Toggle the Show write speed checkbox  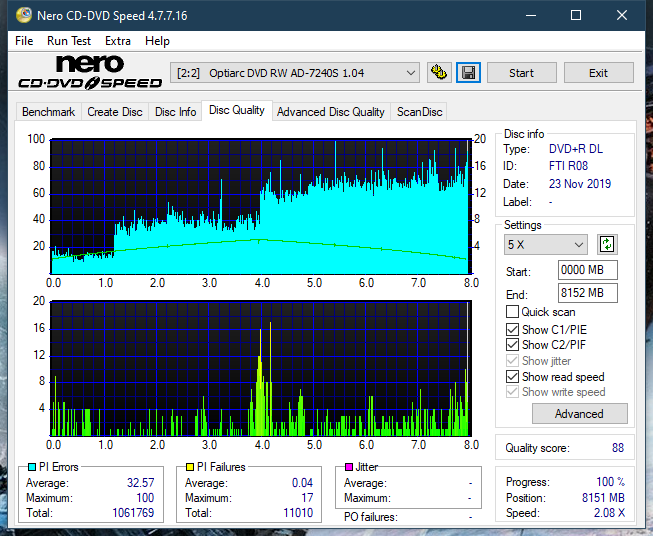point(512,392)
